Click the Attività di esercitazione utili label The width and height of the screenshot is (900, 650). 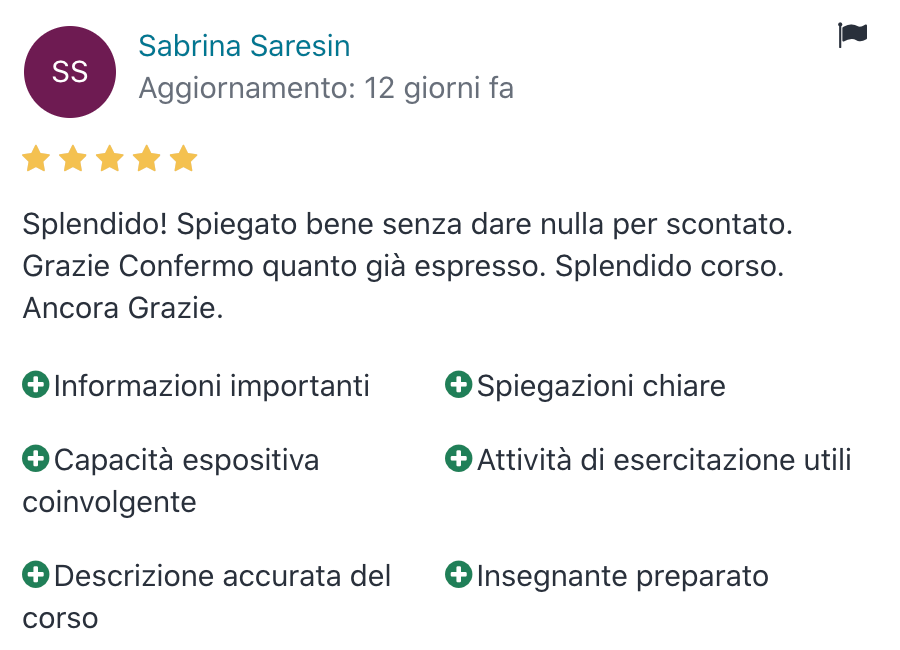(x=664, y=460)
